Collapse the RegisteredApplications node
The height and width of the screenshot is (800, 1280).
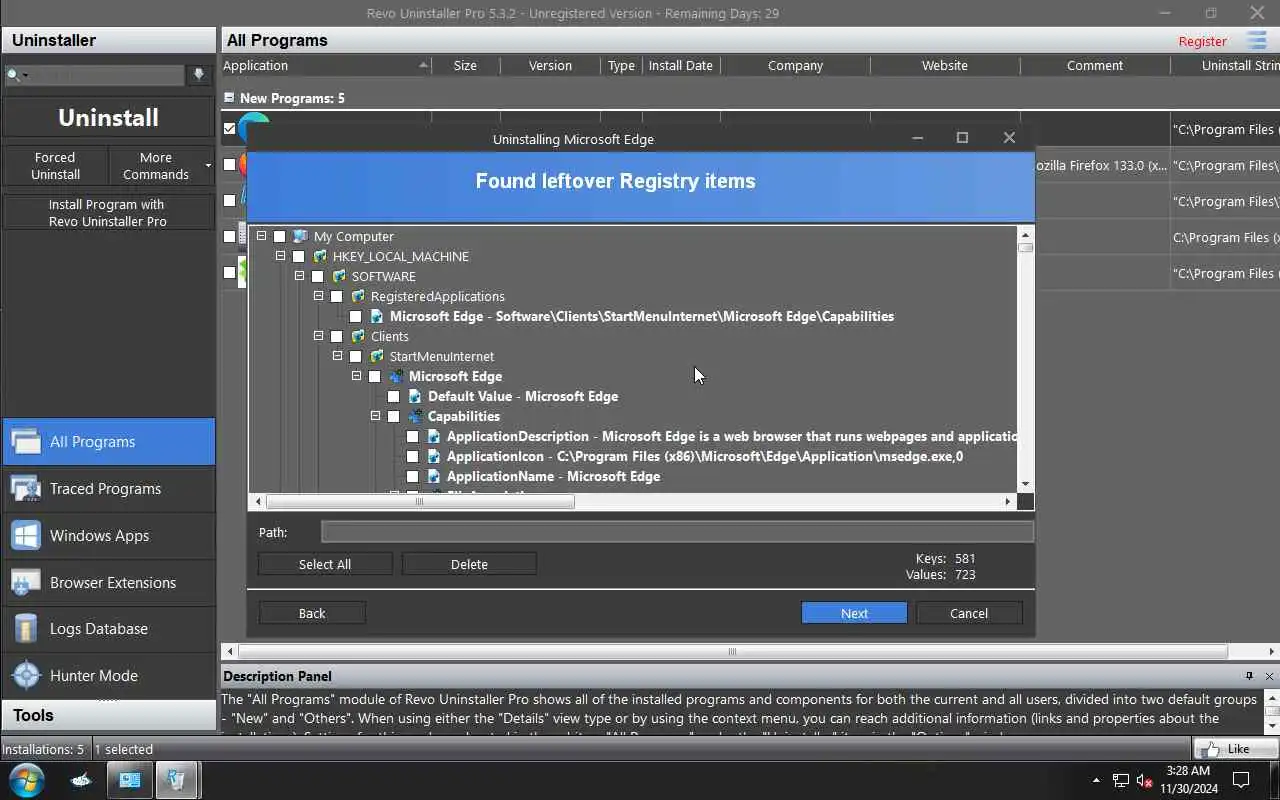318,297
